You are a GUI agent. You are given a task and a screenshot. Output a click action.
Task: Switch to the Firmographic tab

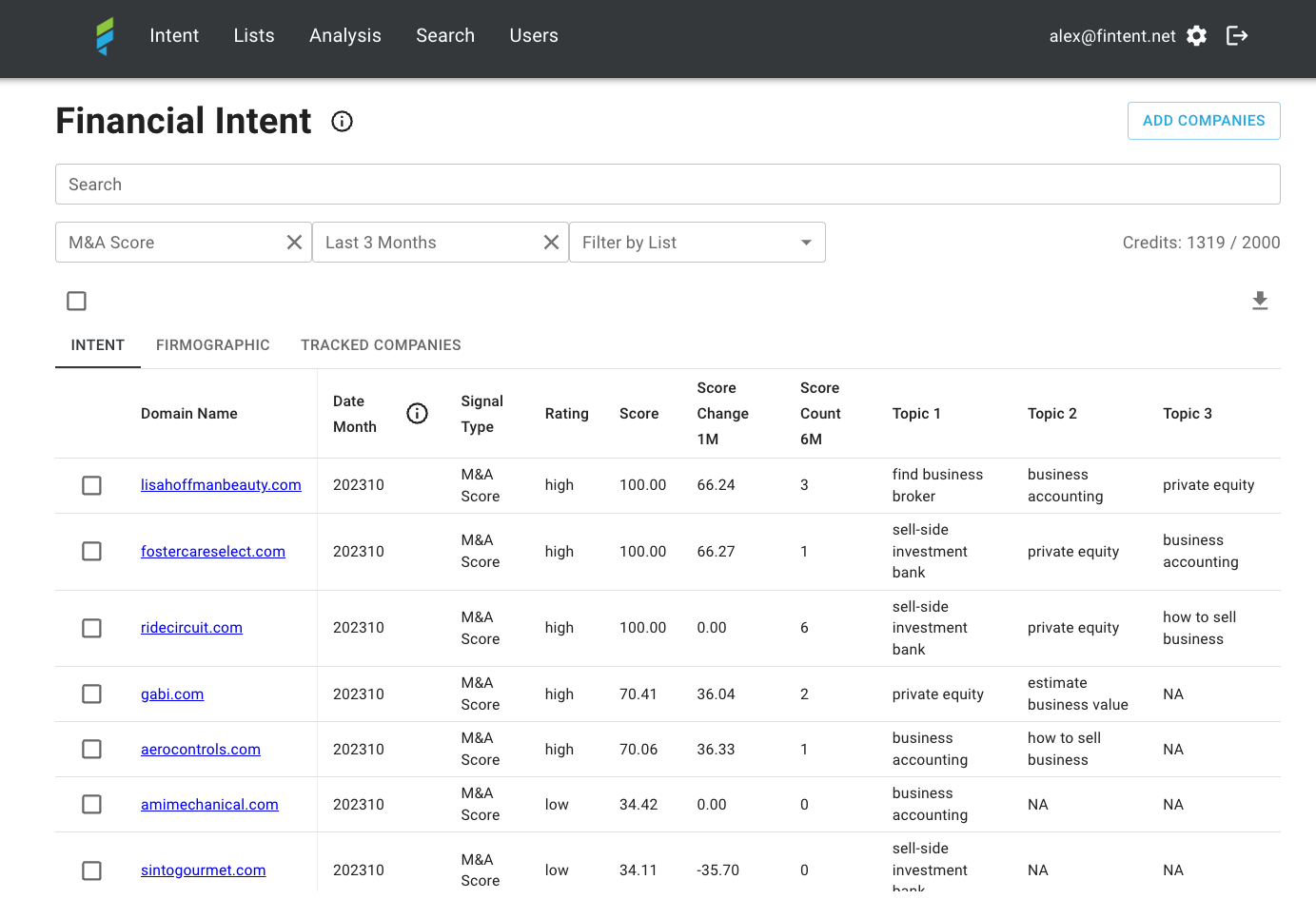[213, 345]
